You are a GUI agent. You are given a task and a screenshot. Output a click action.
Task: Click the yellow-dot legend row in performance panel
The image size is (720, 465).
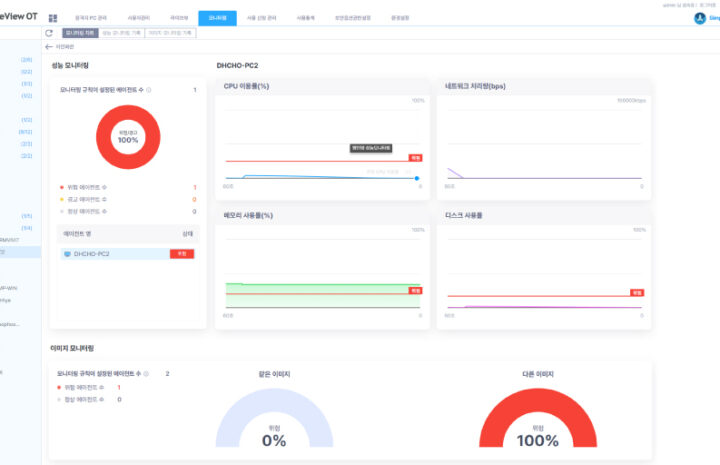[x=128, y=199]
